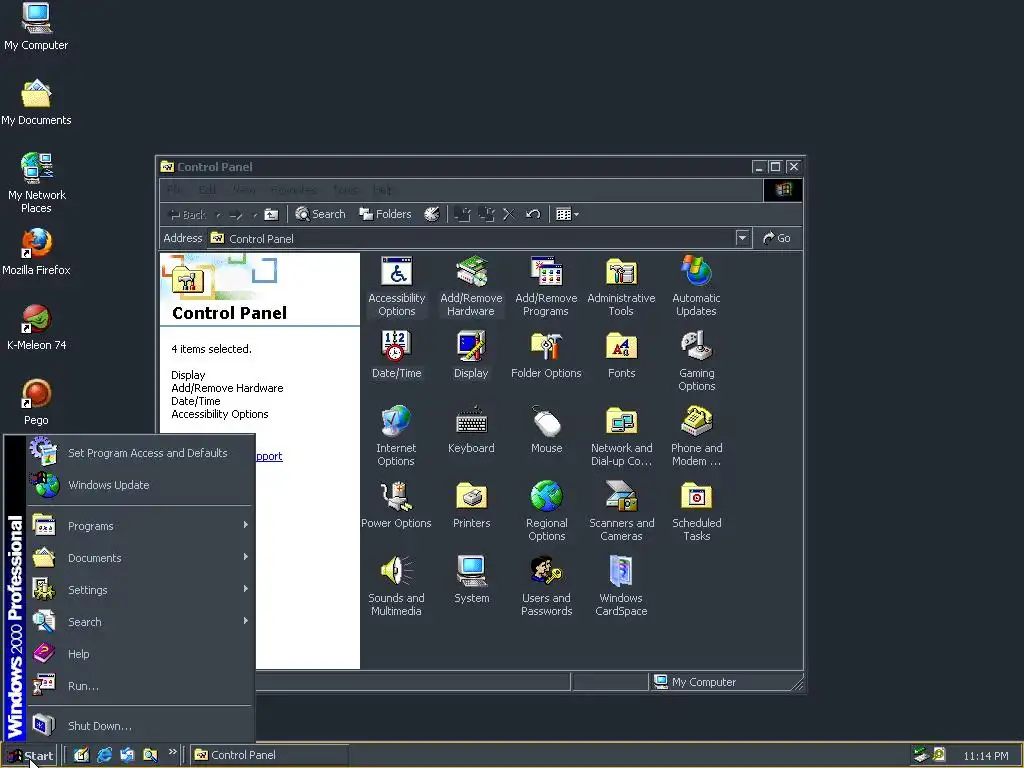Expand the Documents submenu in Start menu

[140, 558]
